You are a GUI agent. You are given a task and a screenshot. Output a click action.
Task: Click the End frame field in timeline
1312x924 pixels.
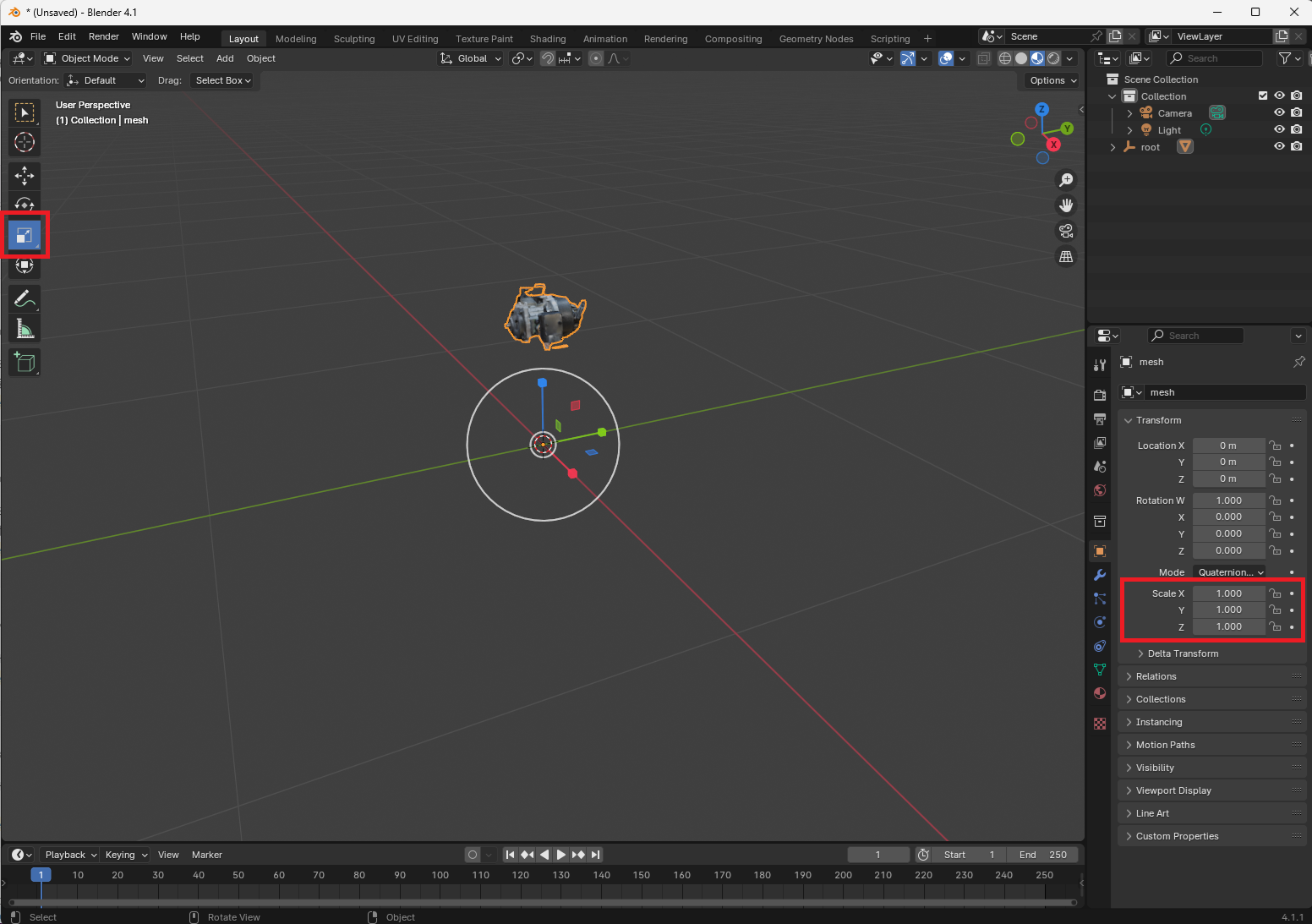point(1042,855)
